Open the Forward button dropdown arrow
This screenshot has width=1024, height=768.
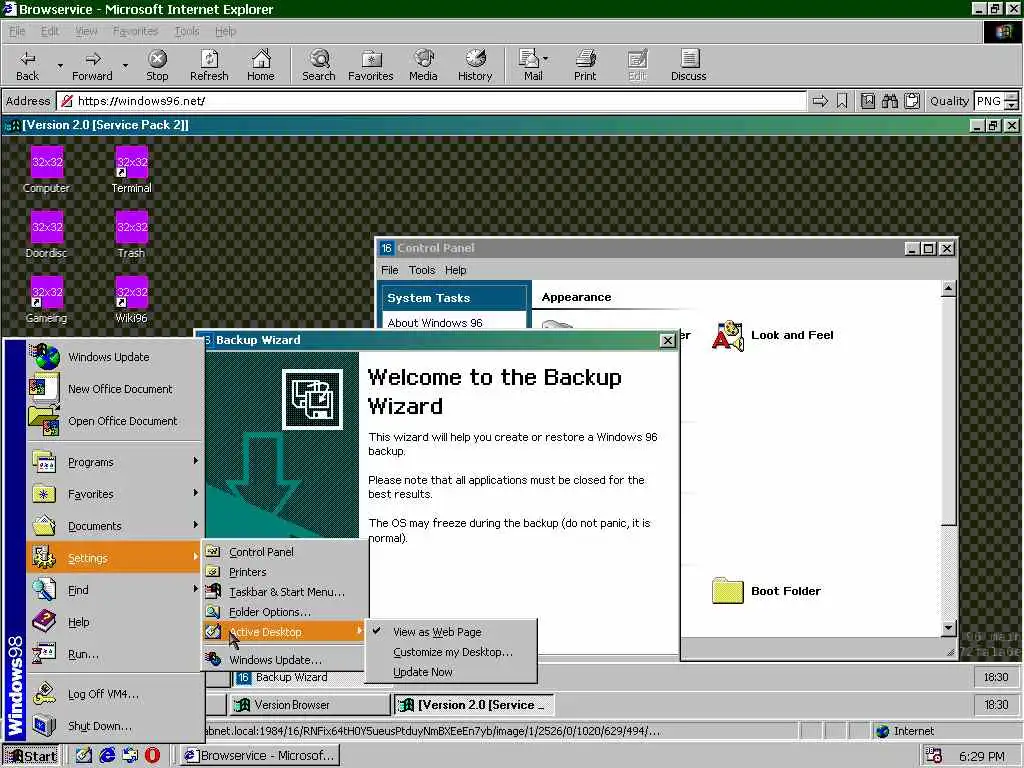(x=125, y=66)
